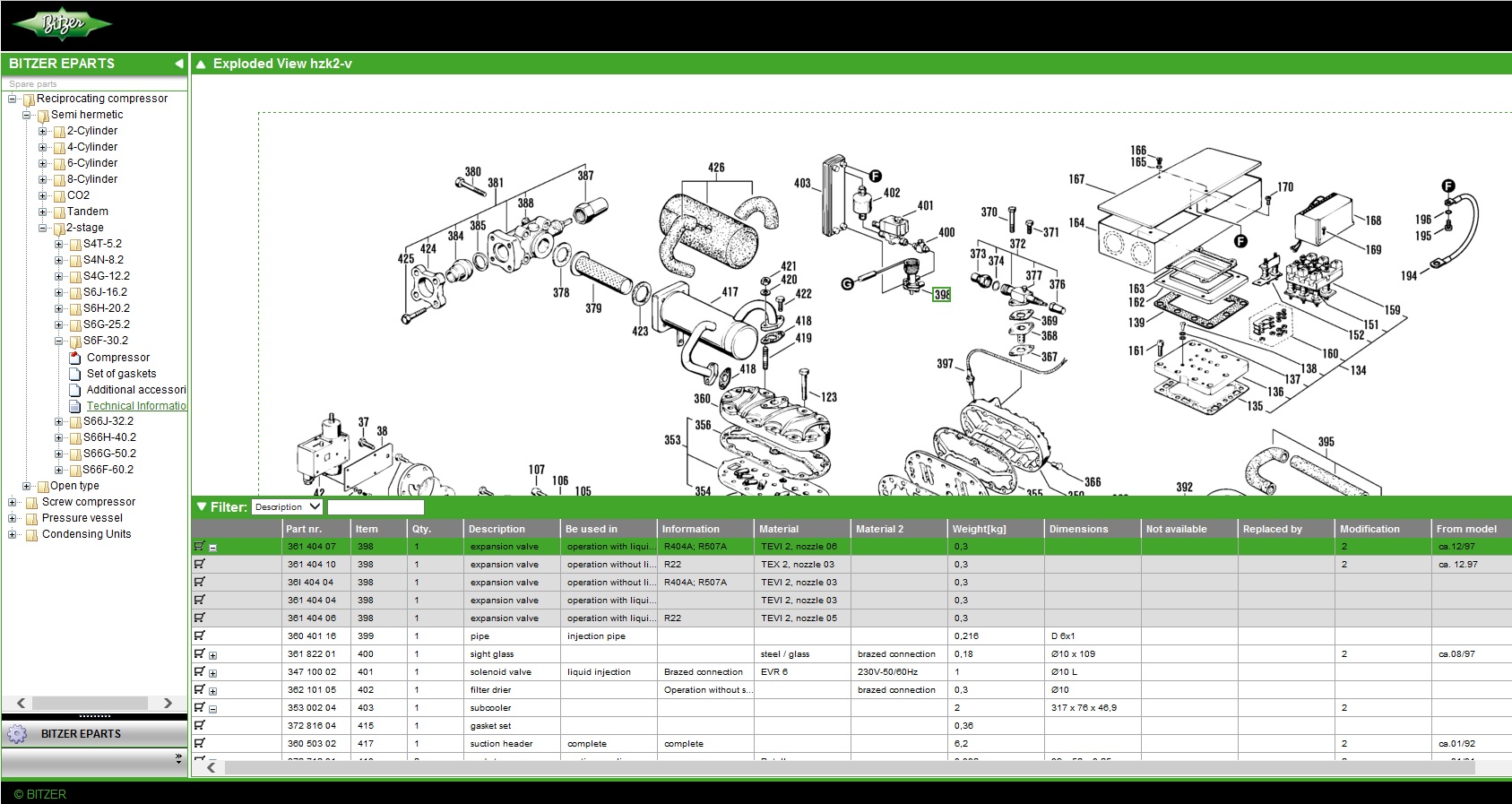Viewport: 1512px width, 804px height.
Task: Click the document icon beside Set of gaskets
Action: tap(75, 374)
